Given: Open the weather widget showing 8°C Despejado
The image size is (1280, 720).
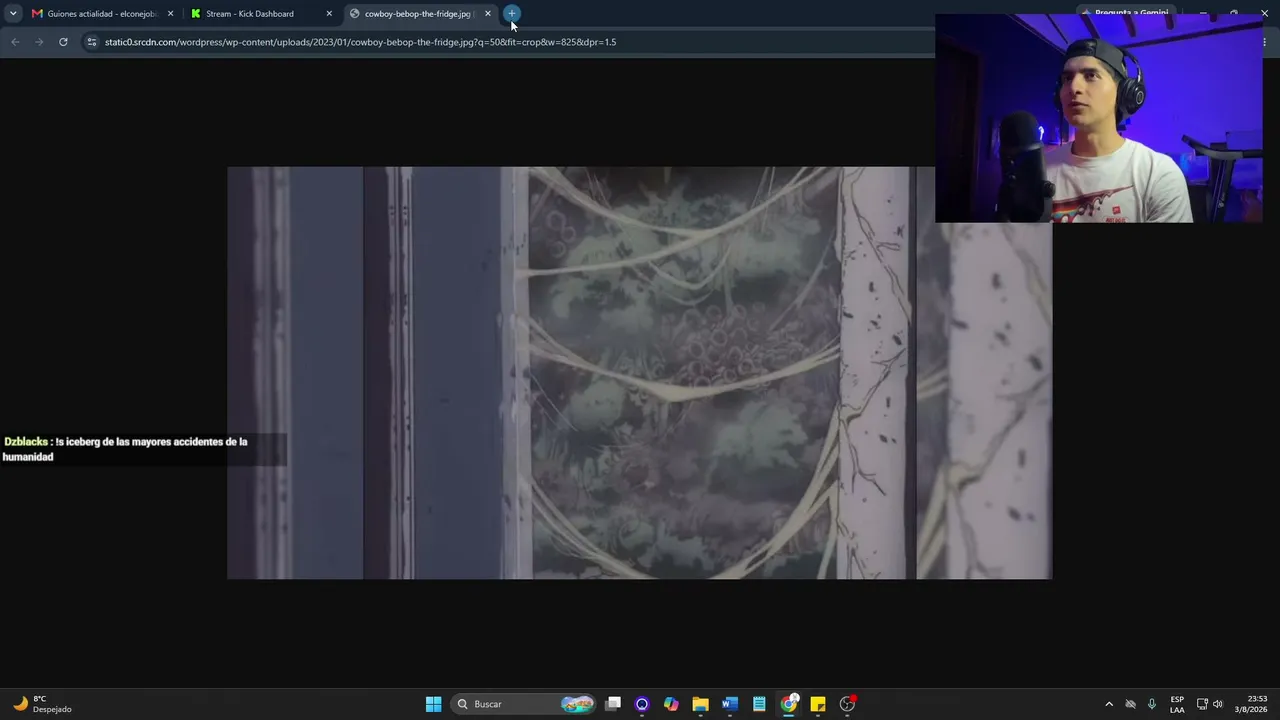Looking at the screenshot, I should click(42, 704).
